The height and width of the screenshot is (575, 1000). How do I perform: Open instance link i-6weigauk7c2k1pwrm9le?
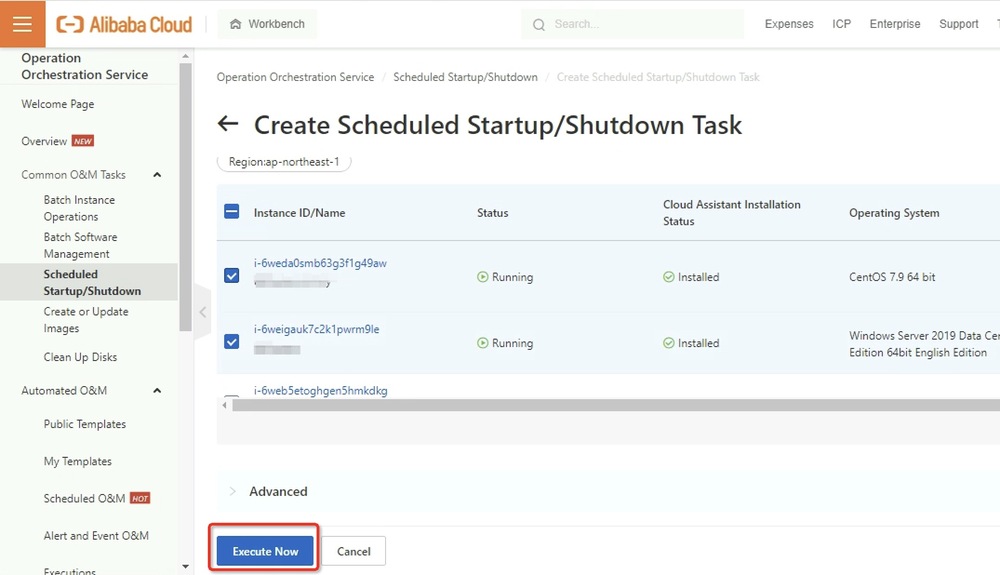coord(316,330)
